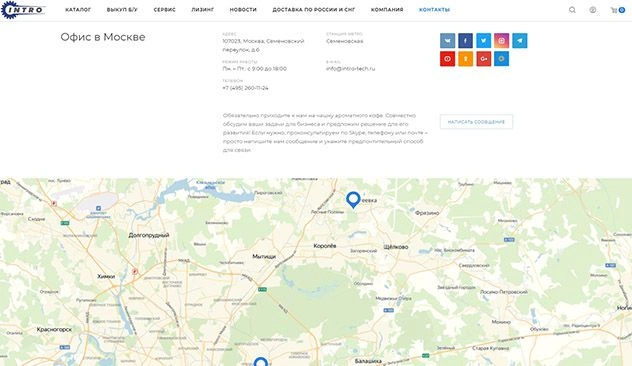Screen dimensions: 632x366
Task: Open the user account icon
Action: click(592, 10)
